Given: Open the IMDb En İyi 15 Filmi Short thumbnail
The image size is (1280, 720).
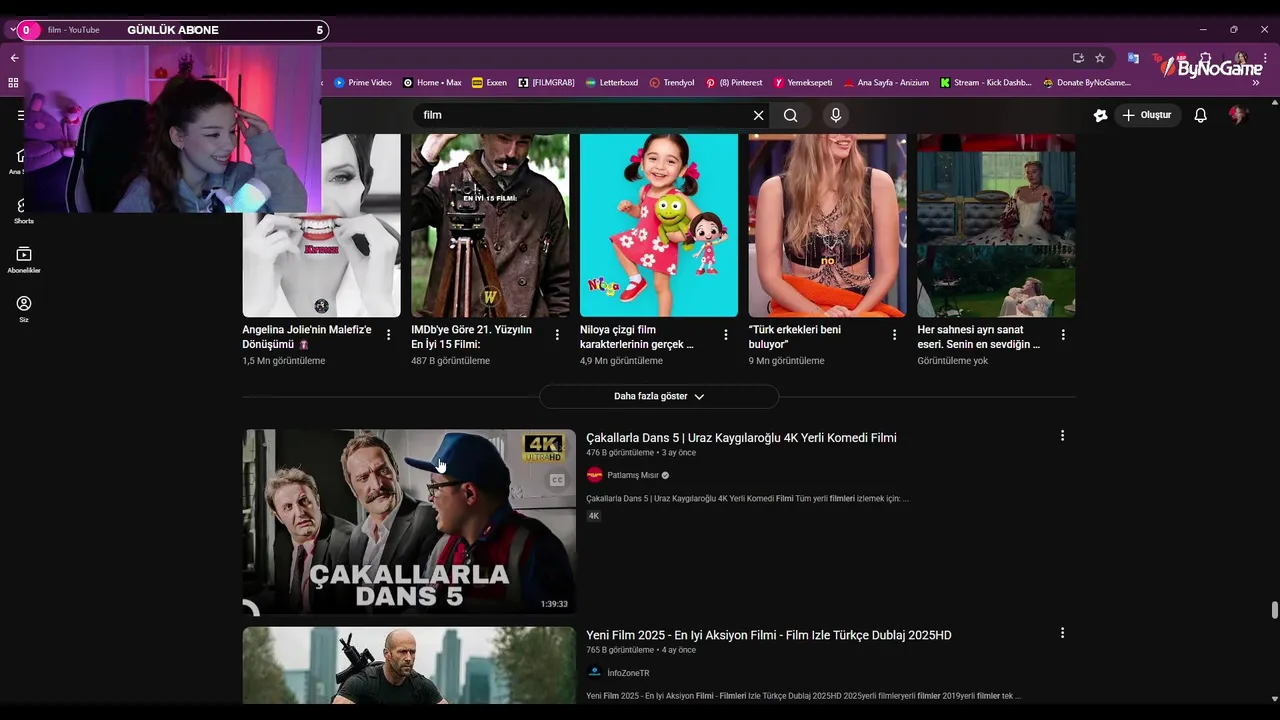Looking at the screenshot, I should tap(490, 226).
